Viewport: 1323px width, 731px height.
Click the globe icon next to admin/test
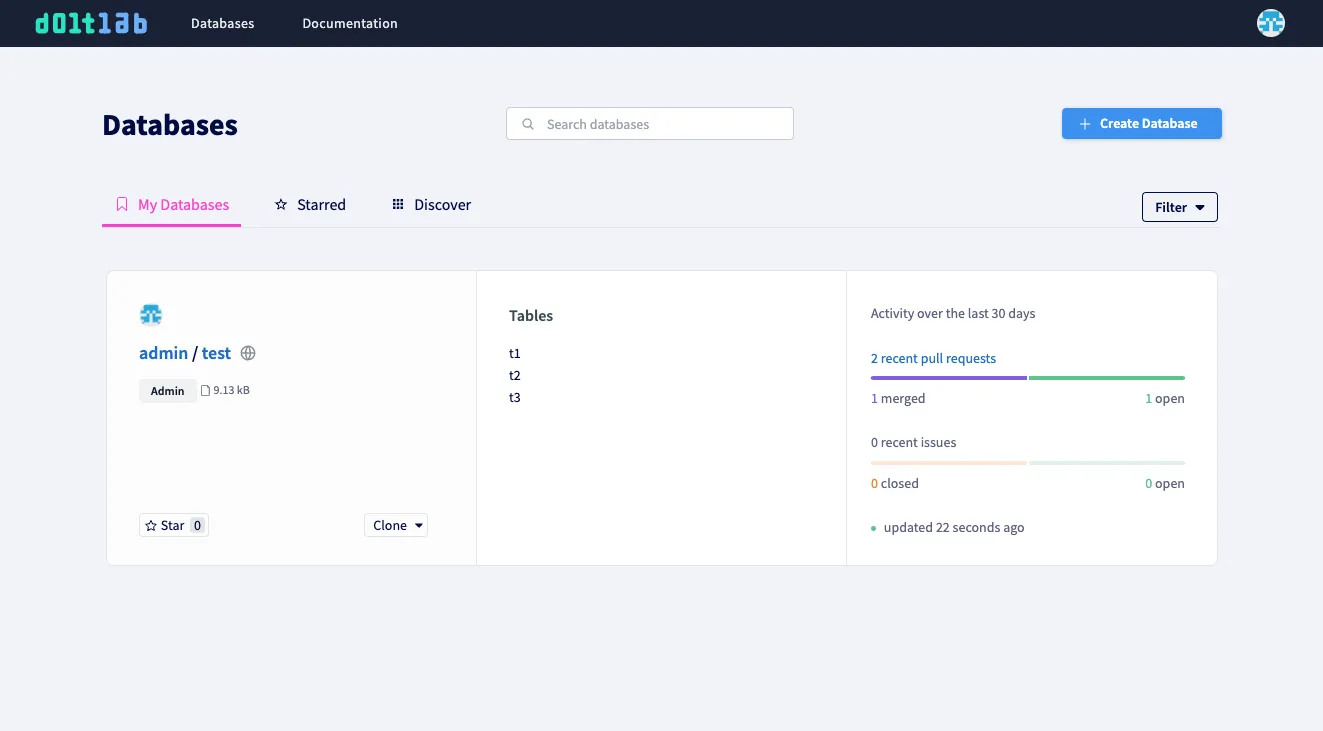(247, 353)
